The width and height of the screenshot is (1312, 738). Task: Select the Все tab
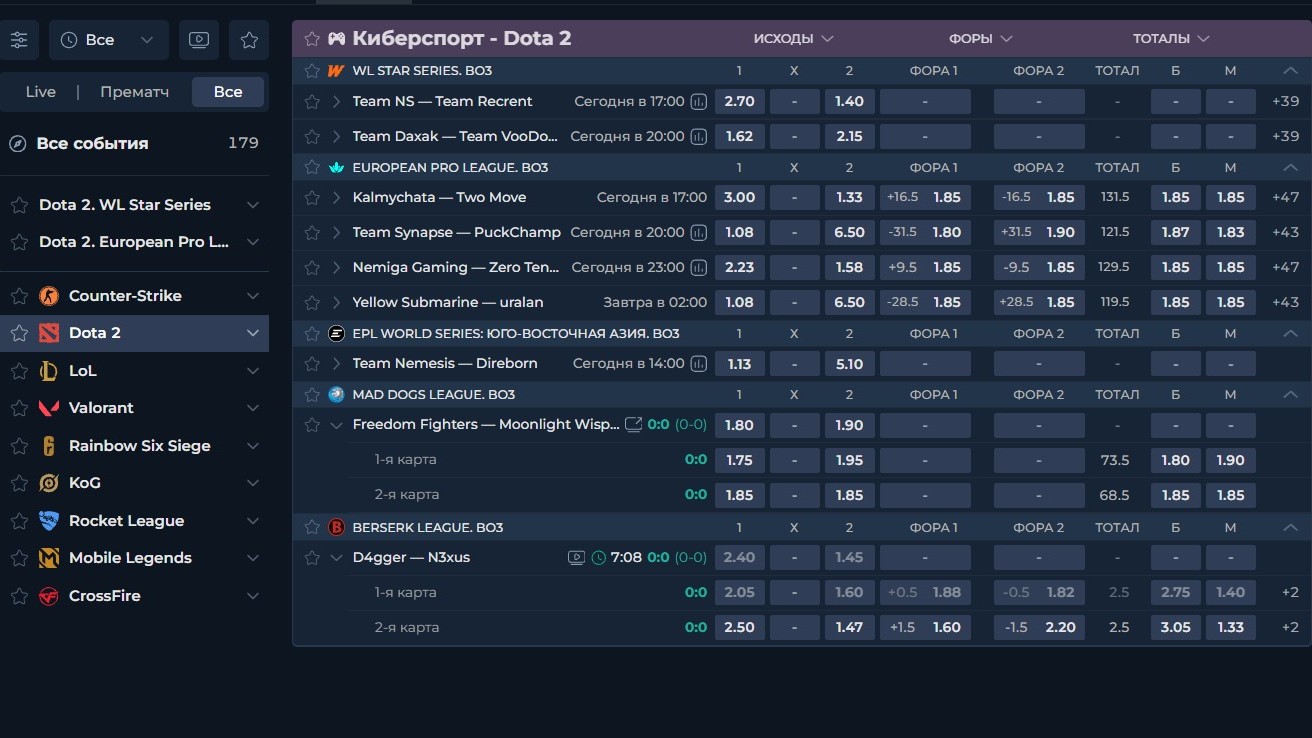pyautogui.click(x=228, y=92)
